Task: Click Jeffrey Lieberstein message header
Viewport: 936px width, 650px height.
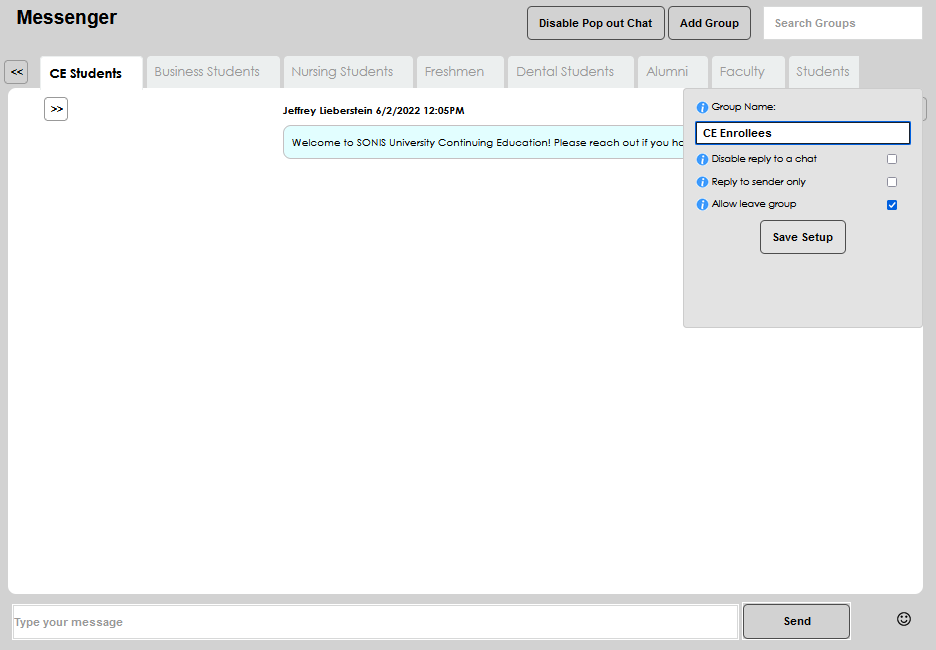Action: click(374, 110)
